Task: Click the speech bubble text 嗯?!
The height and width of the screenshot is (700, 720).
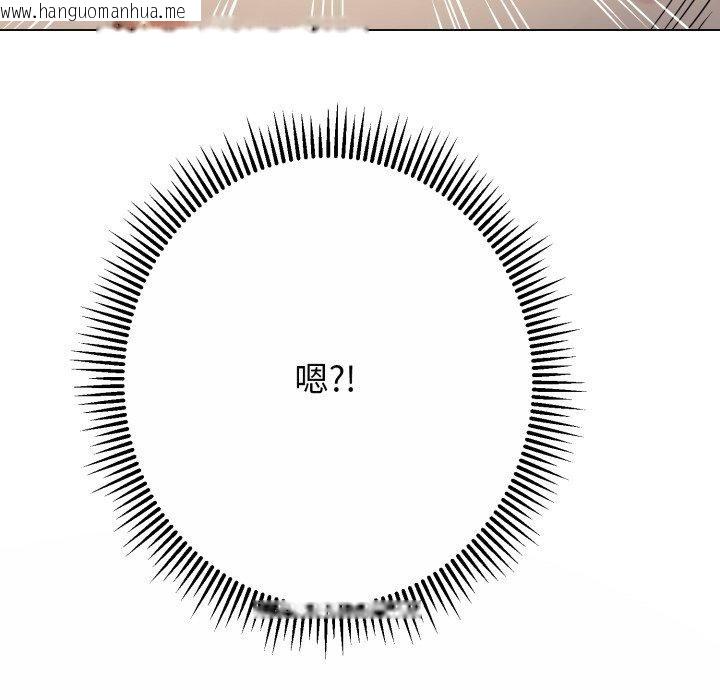Action: (x=325, y=378)
